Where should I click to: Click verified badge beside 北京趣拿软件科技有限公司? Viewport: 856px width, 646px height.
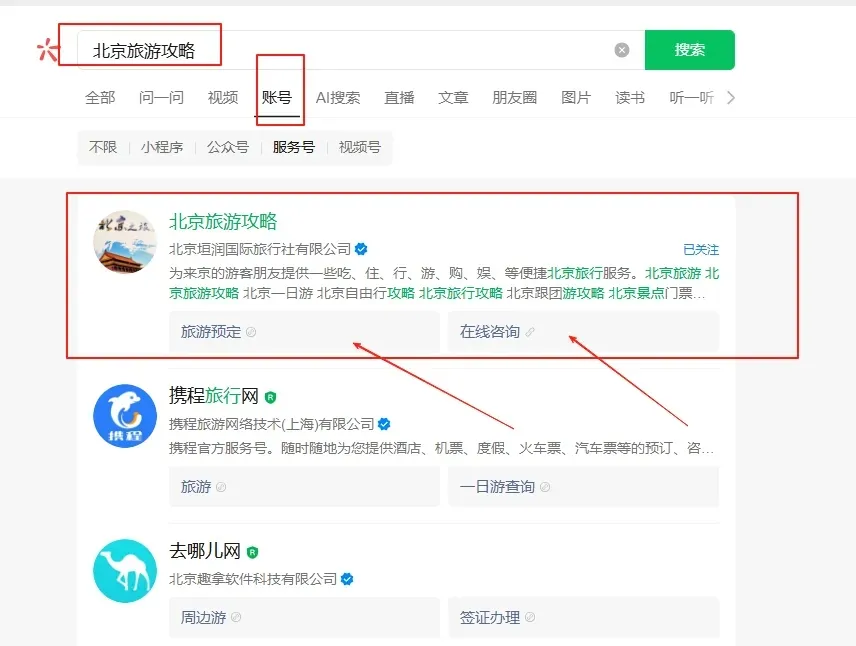[x=347, y=579]
